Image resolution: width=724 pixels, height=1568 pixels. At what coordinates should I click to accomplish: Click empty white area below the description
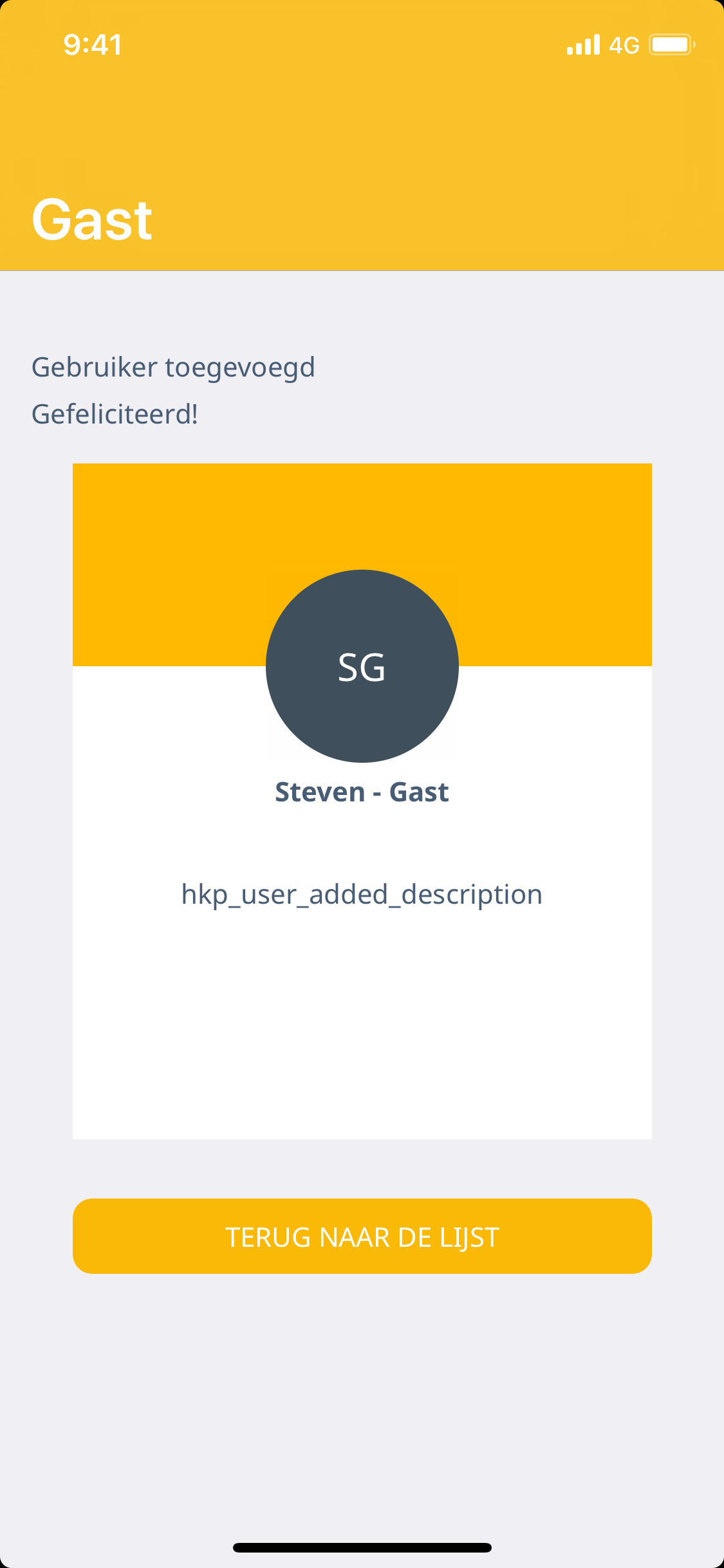[362, 1030]
